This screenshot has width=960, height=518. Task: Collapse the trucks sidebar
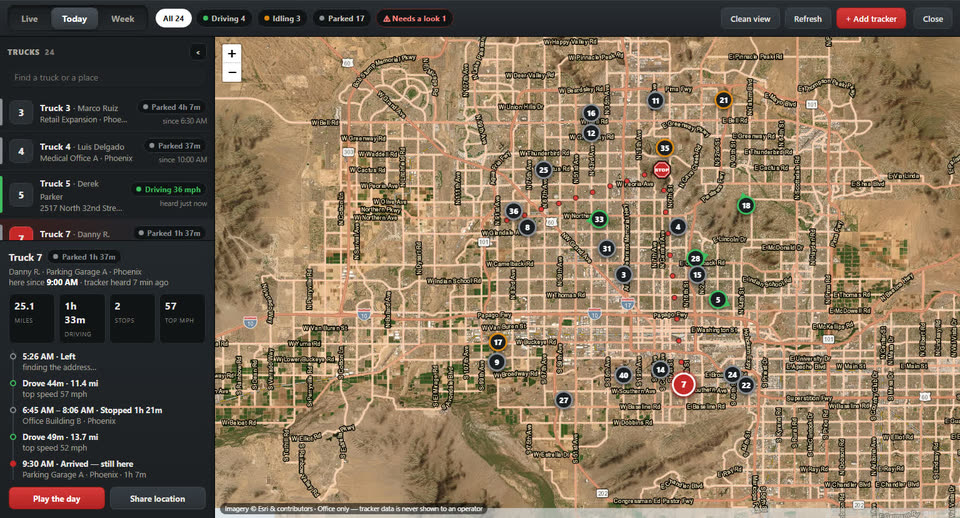pyautogui.click(x=198, y=53)
